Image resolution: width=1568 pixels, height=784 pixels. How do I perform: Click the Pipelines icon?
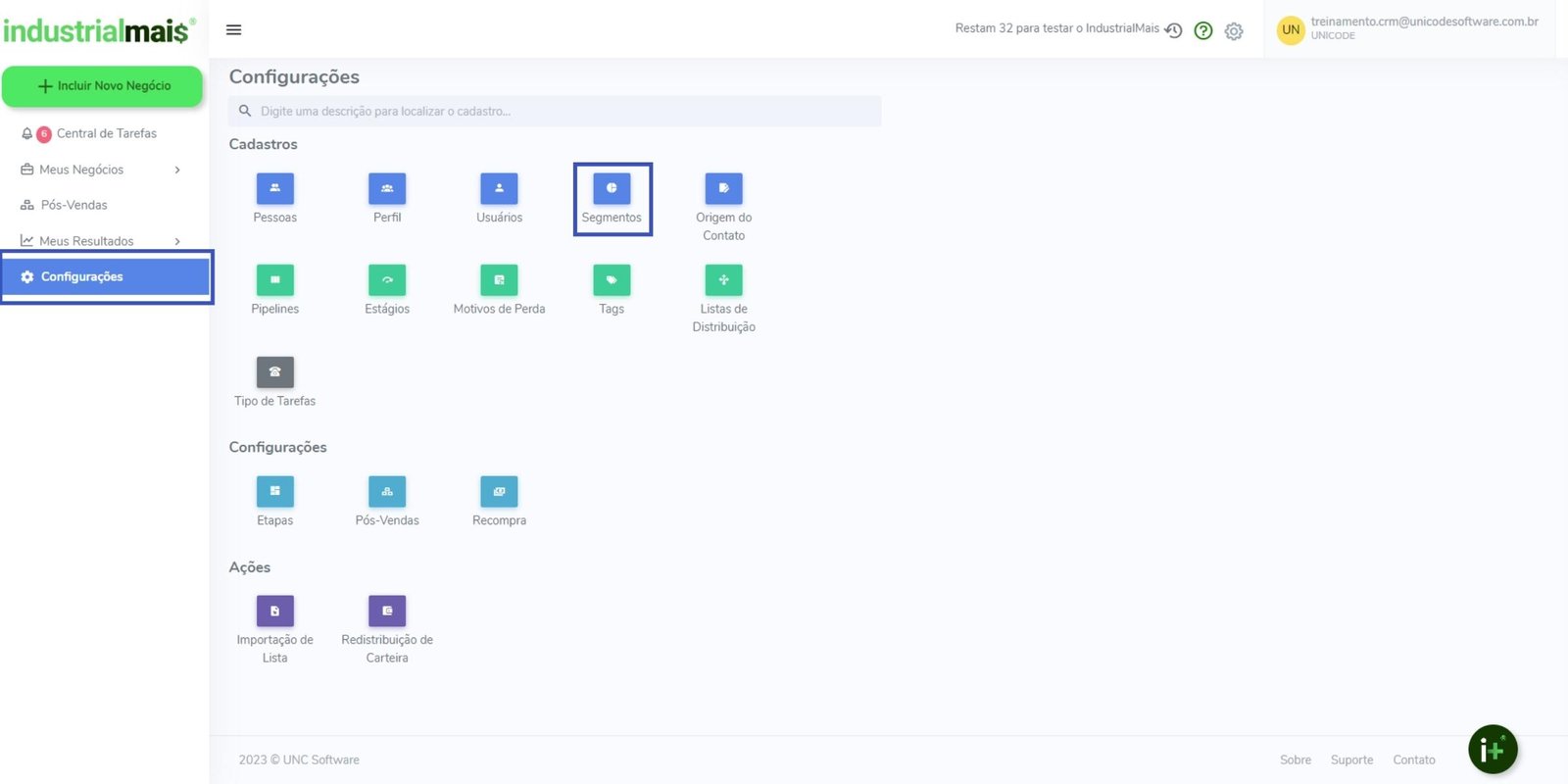(x=274, y=280)
